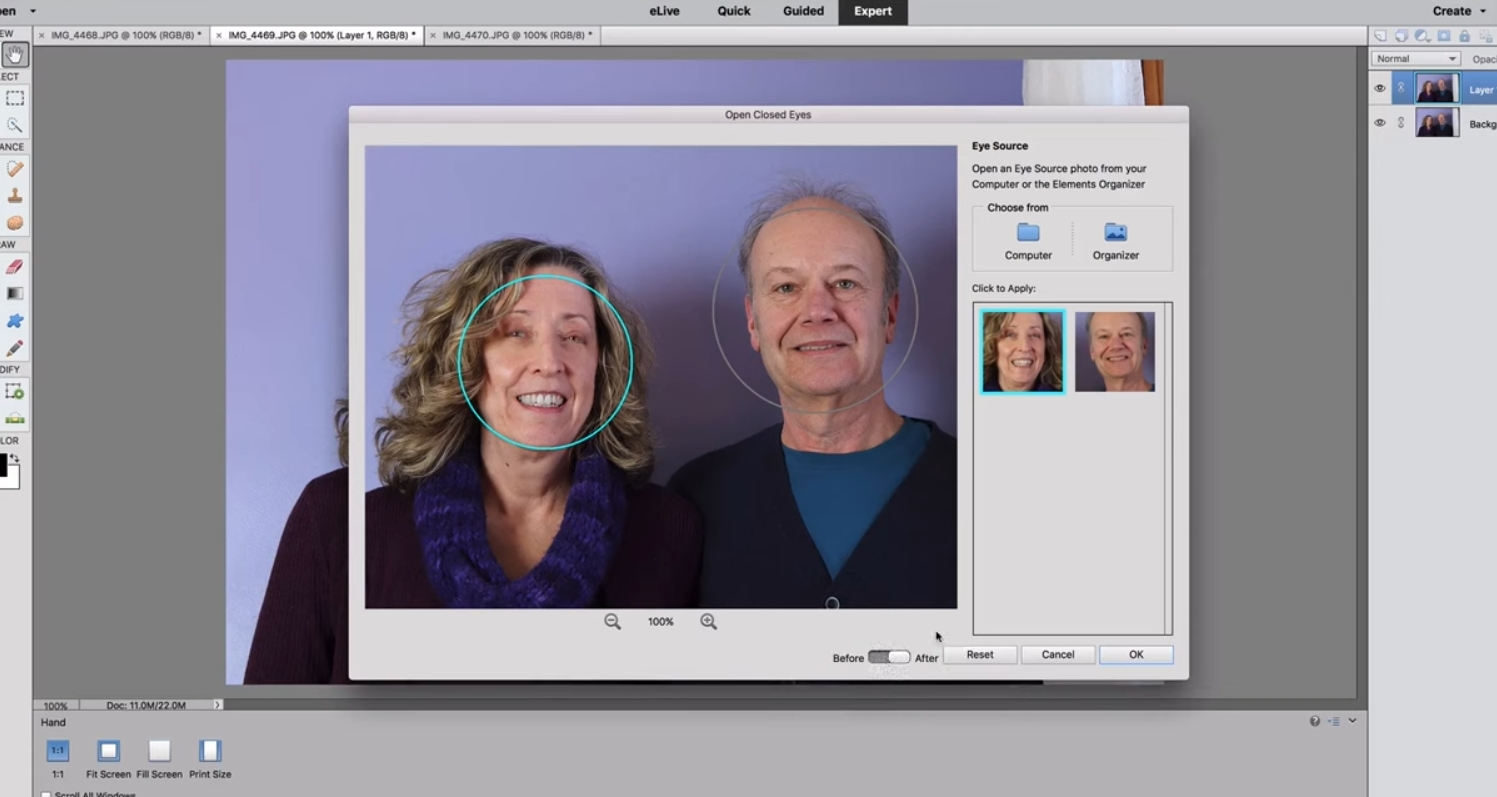Select the Quick Selection tool

click(15, 125)
